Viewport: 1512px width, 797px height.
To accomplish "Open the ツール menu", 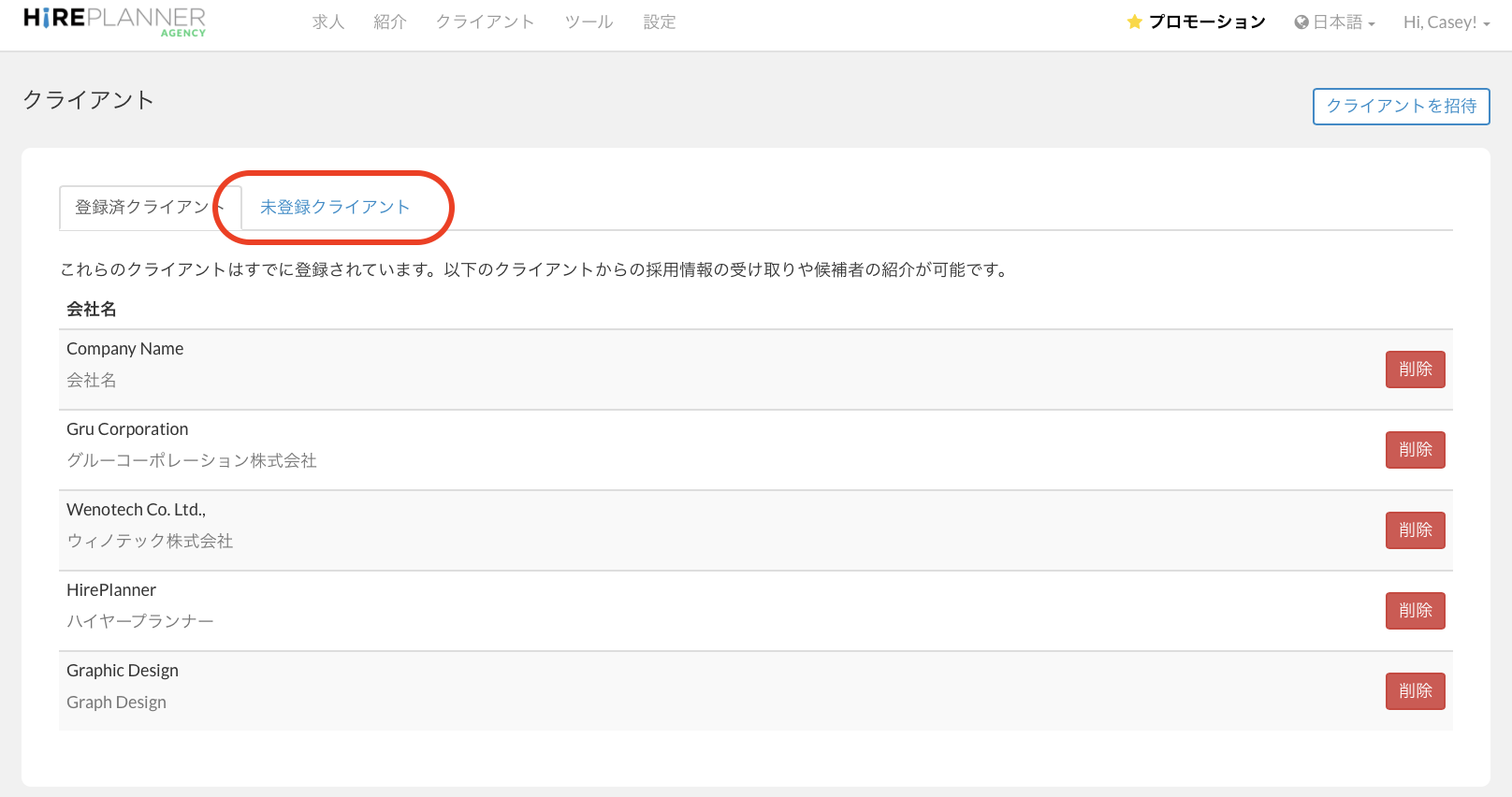I will point(589,22).
